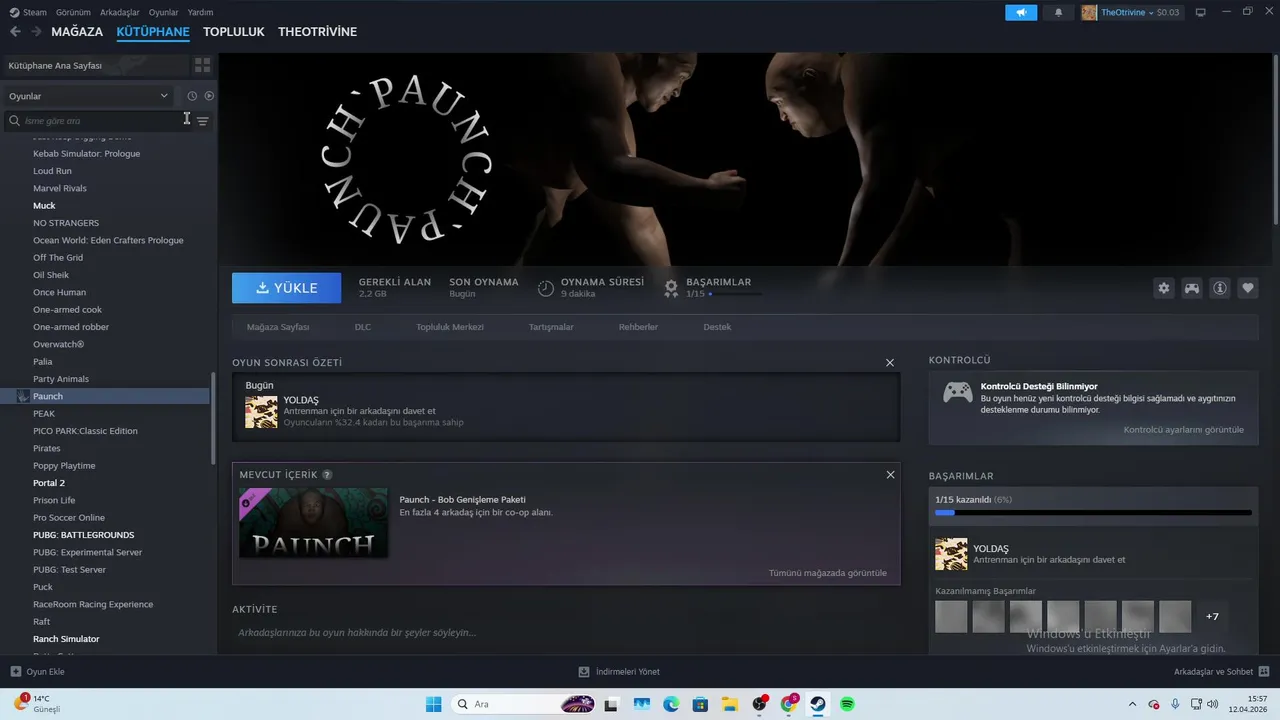Open the Rehberler link

[x=638, y=327]
